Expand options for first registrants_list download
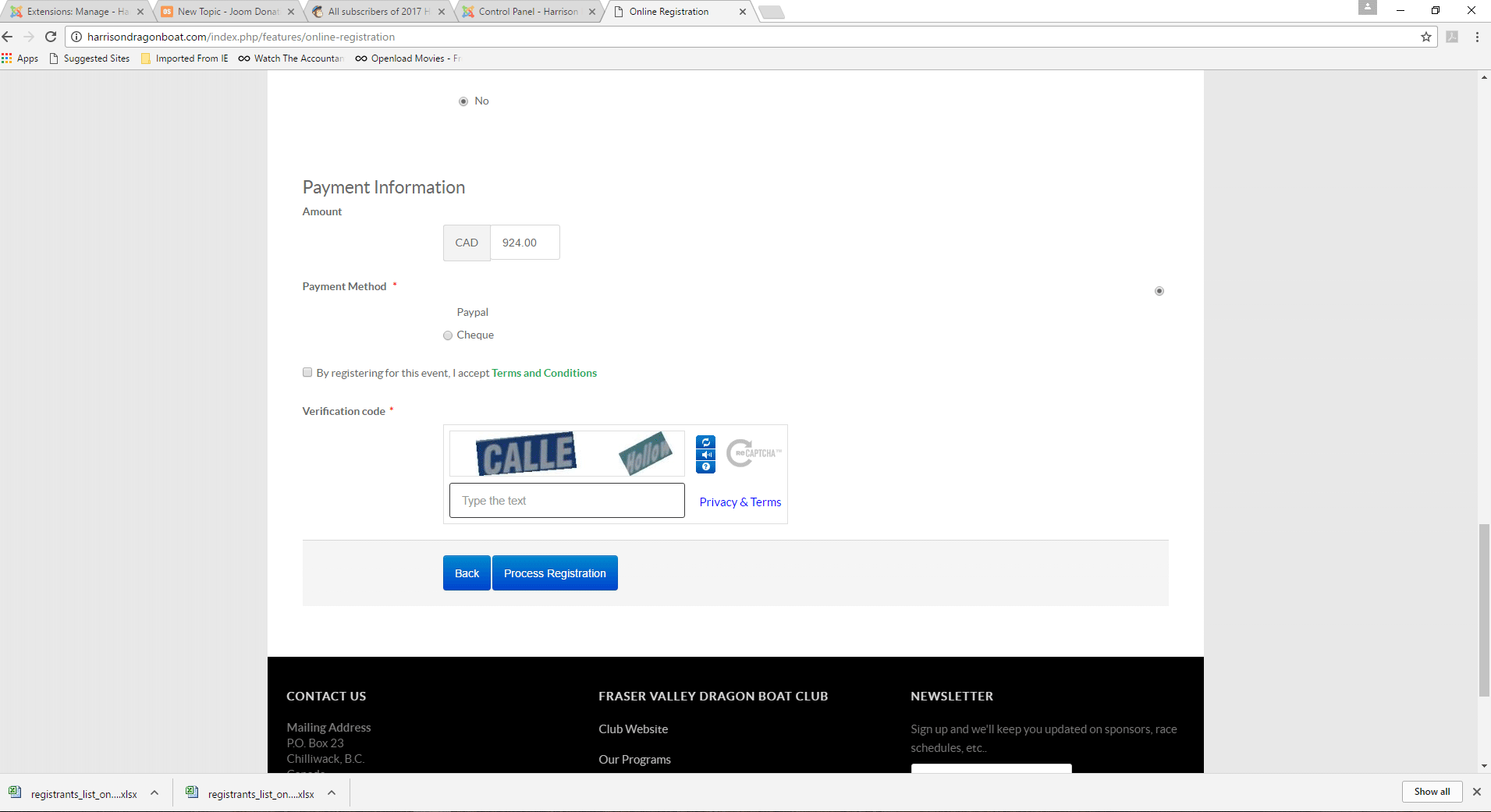This screenshot has width=1491, height=812. 154,793
